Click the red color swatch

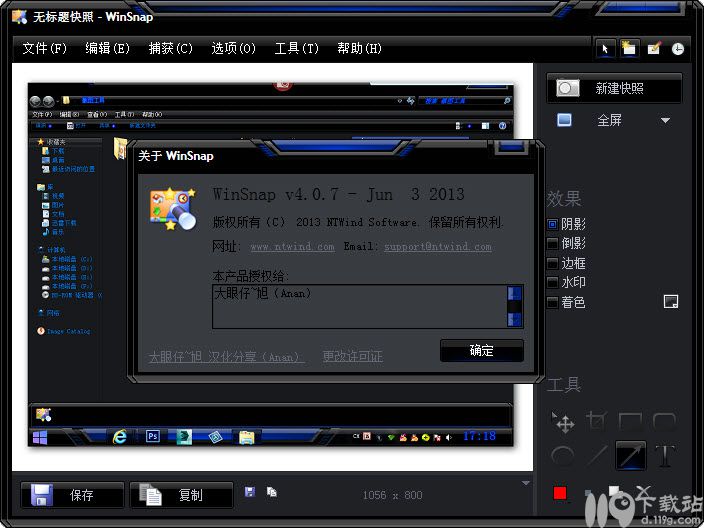[560, 493]
